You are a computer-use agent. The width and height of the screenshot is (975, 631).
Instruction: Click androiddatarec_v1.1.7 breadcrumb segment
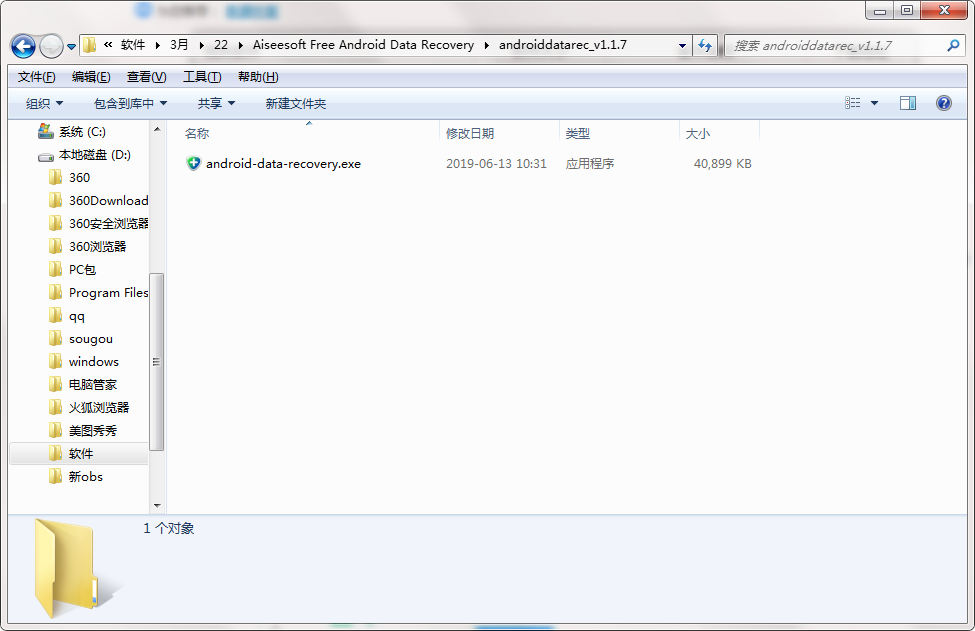pyautogui.click(x=563, y=45)
